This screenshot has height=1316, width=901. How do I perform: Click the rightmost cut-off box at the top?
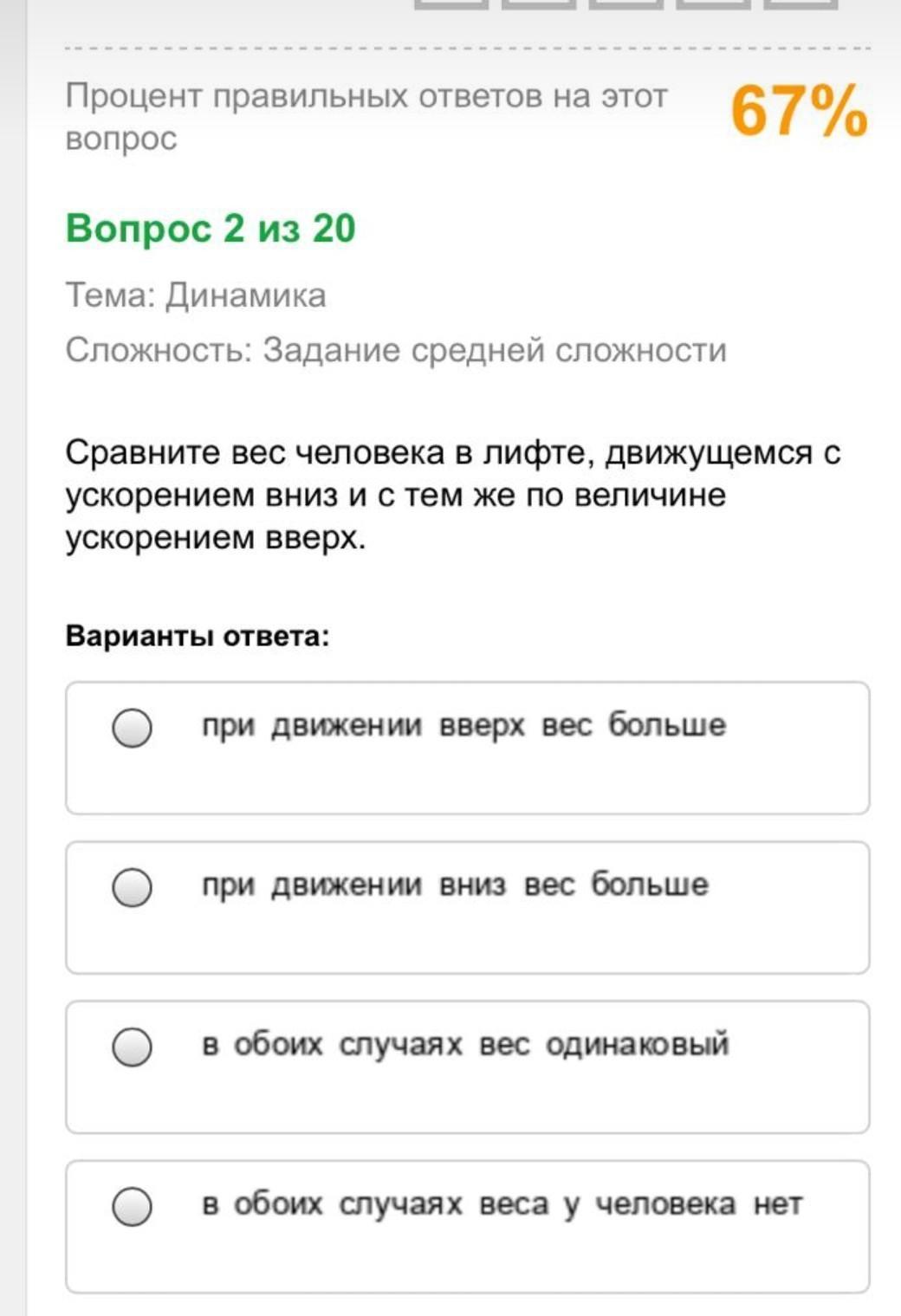[x=801, y=4]
